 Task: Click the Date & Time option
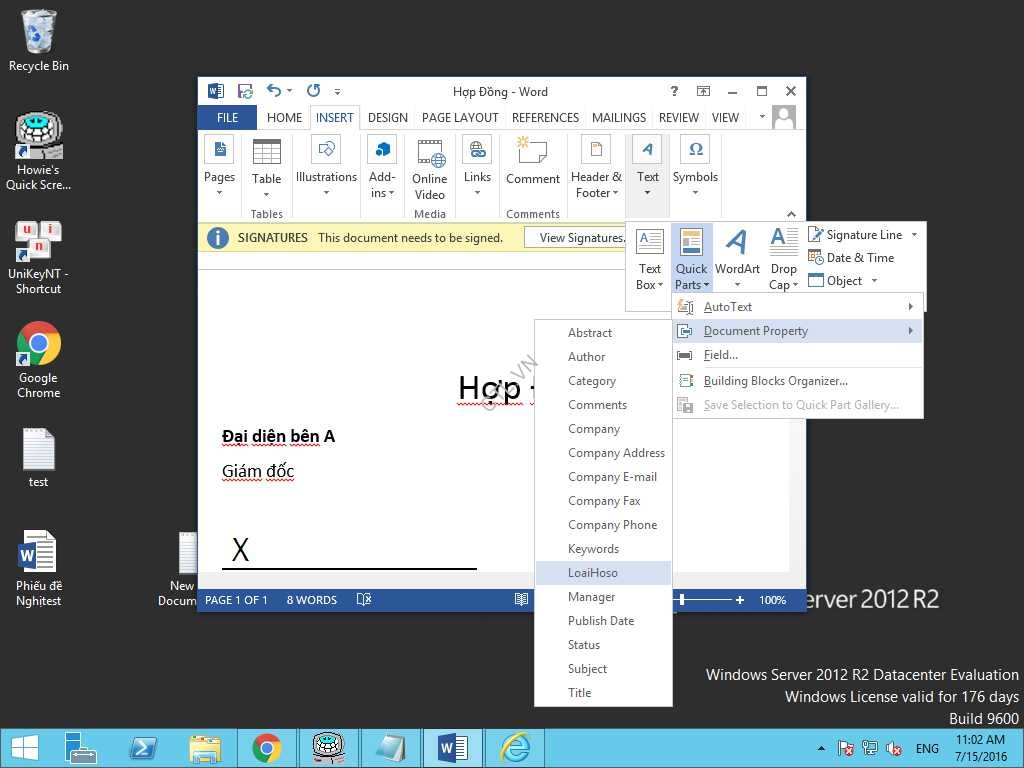[x=859, y=258]
